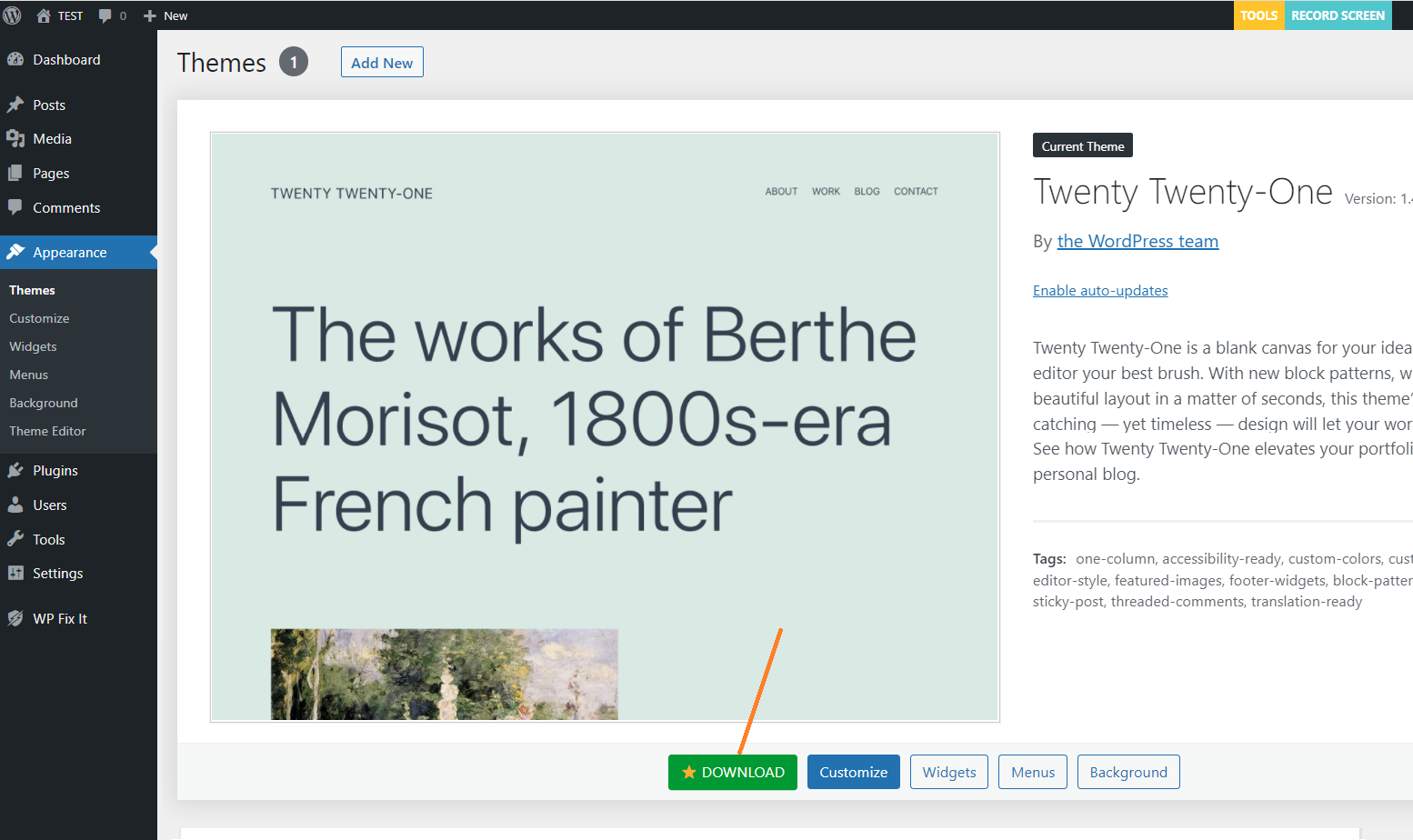1413x840 pixels.
Task: Click Enable auto-updates link
Action: click(1100, 290)
